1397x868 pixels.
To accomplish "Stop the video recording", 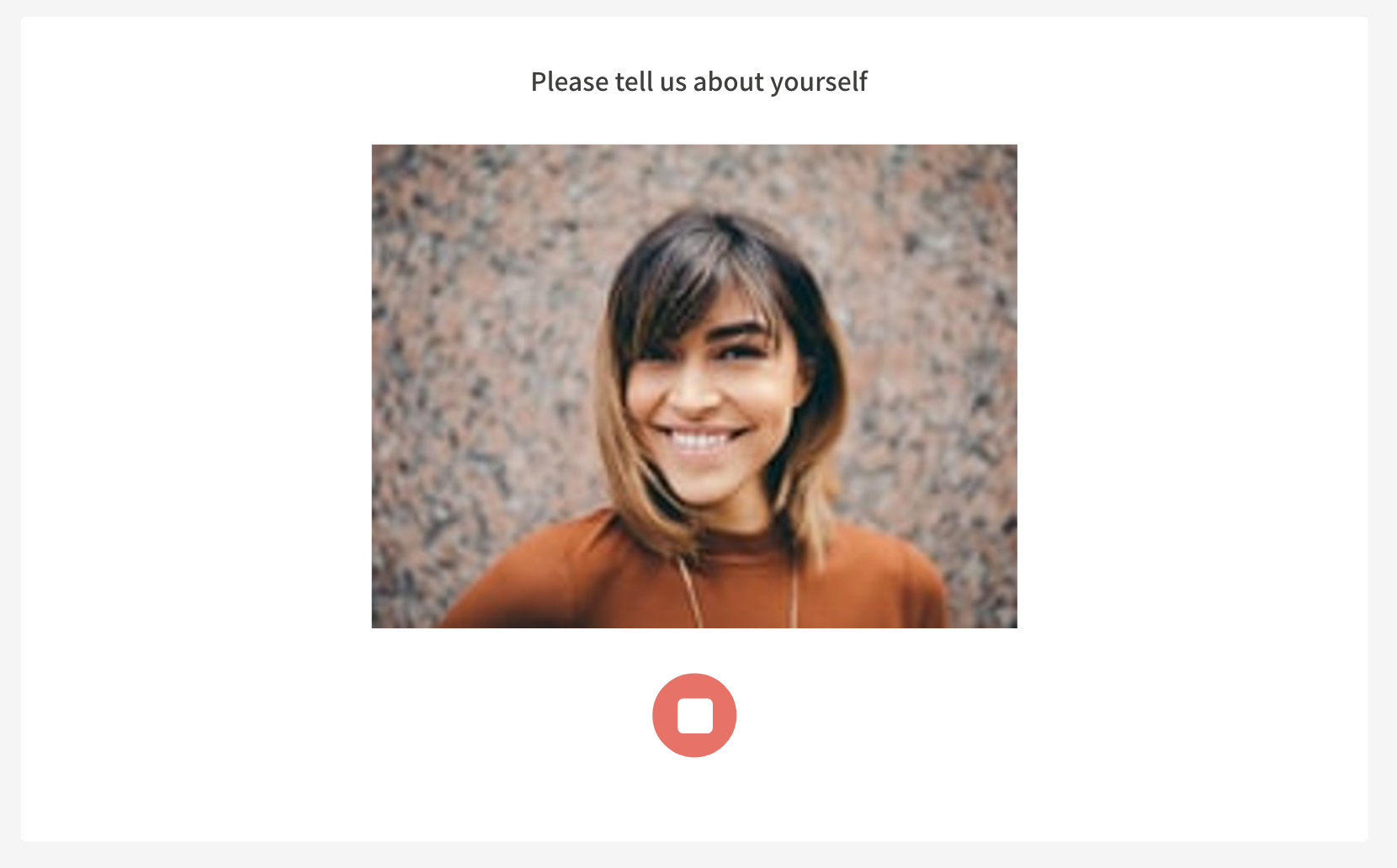I will [x=694, y=715].
